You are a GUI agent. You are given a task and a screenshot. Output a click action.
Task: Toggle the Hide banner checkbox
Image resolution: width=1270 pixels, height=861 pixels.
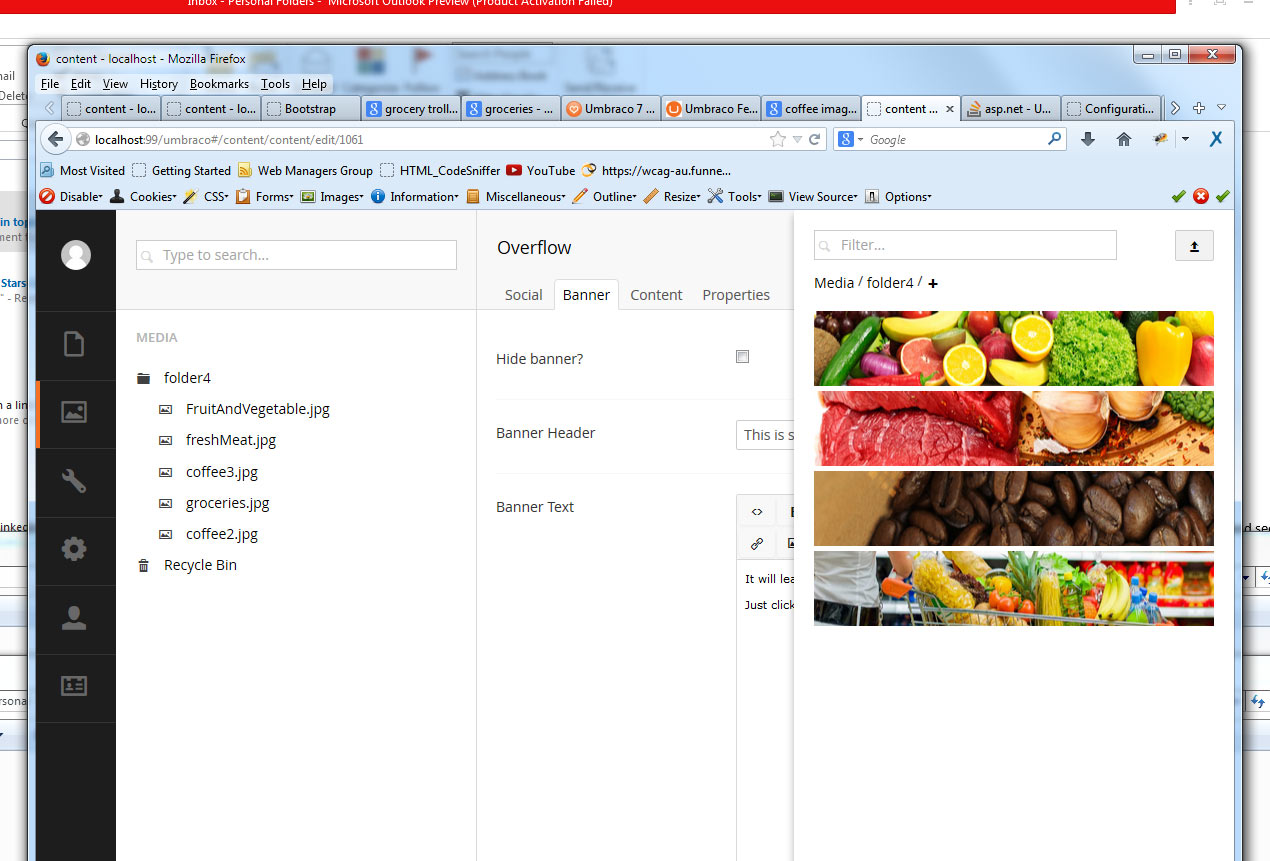click(x=742, y=357)
